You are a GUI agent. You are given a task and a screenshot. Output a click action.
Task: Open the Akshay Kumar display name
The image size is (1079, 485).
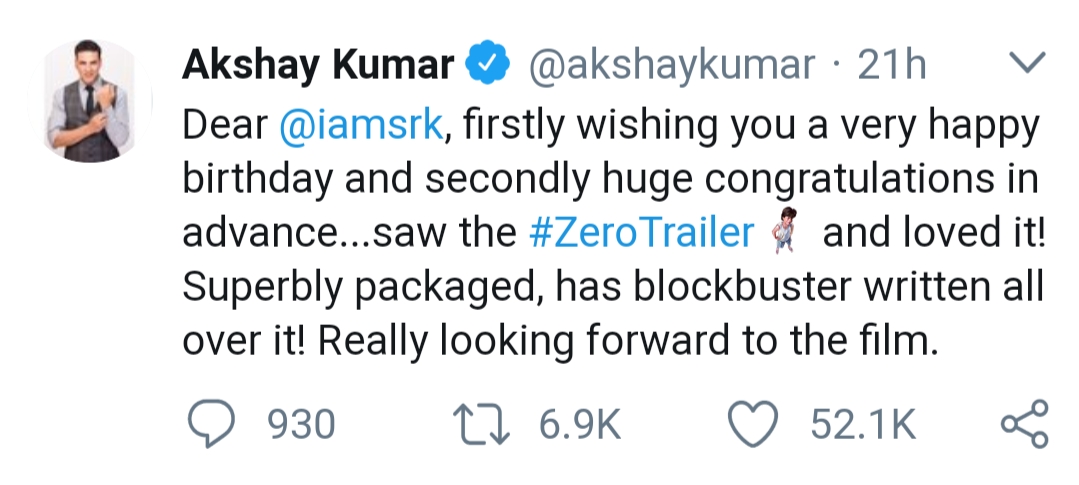318,65
